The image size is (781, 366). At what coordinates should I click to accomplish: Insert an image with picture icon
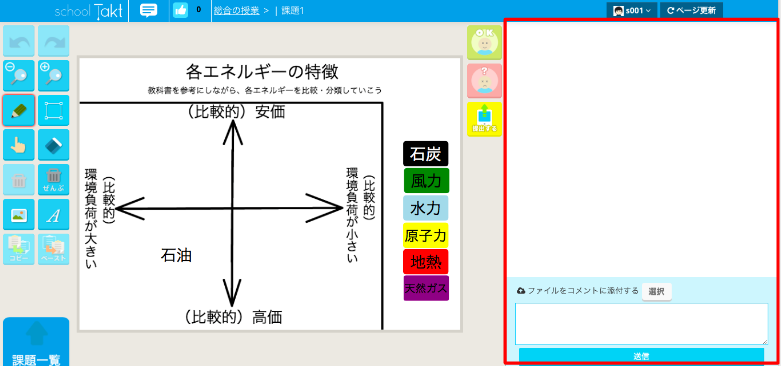click(19, 215)
